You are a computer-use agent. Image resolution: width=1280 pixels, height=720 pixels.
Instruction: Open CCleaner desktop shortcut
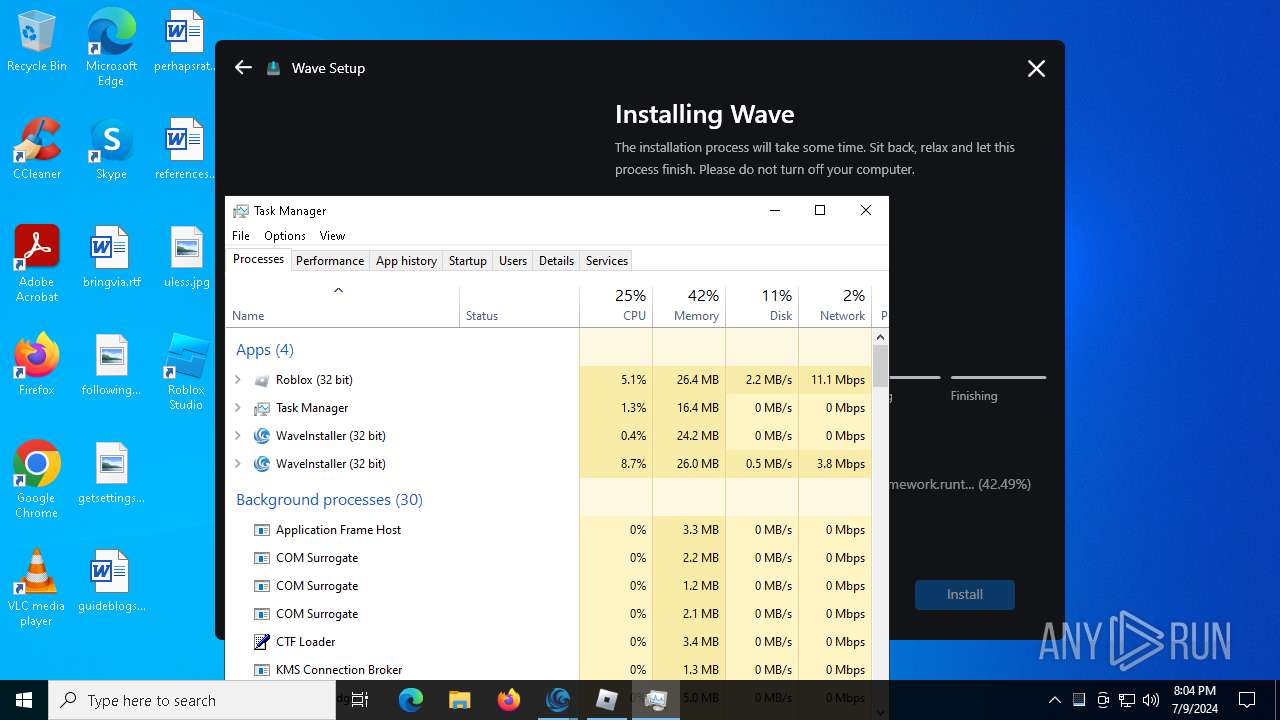pos(37,149)
